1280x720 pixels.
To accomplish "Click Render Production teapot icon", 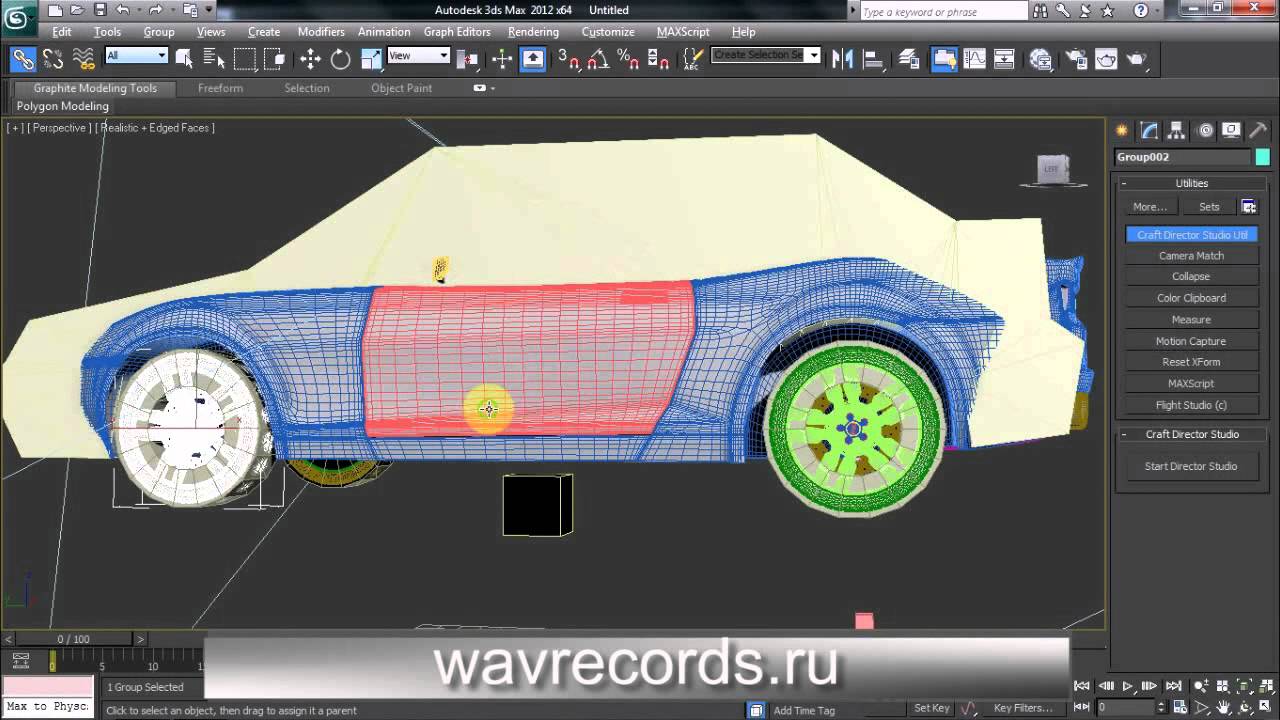I will click(x=1137, y=59).
